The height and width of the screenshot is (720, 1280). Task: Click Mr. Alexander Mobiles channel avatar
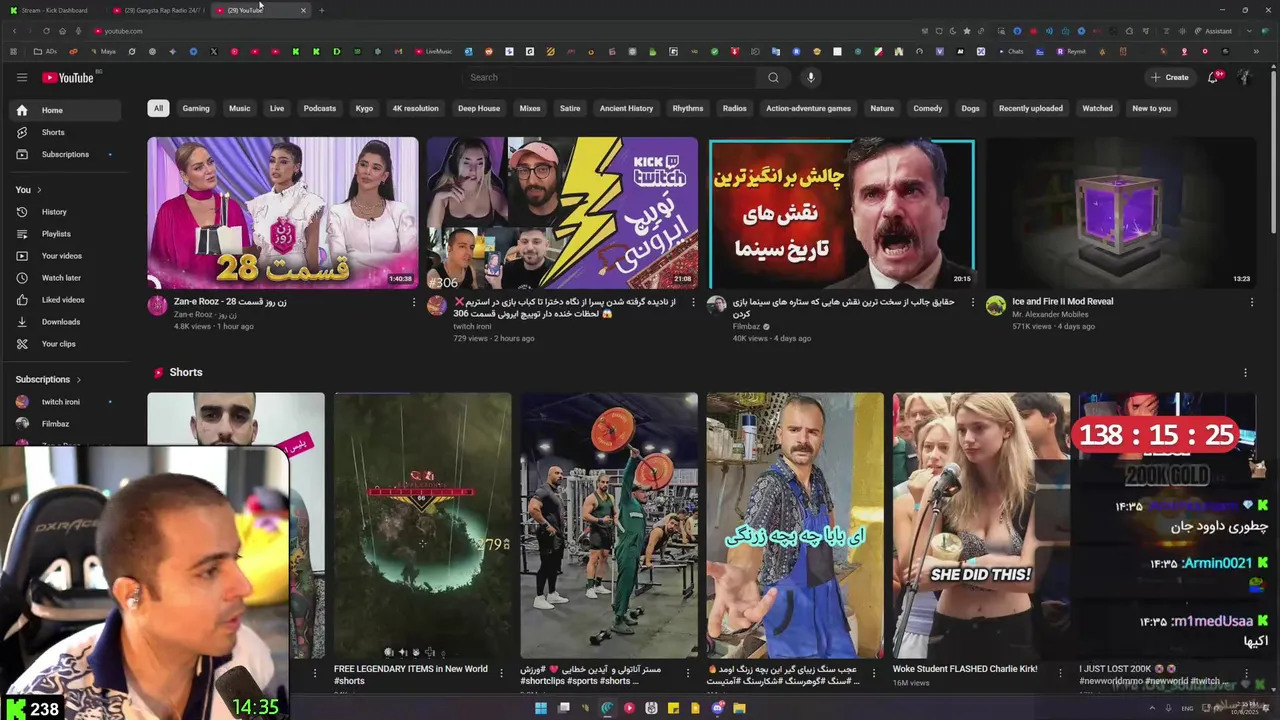[995, 306]
